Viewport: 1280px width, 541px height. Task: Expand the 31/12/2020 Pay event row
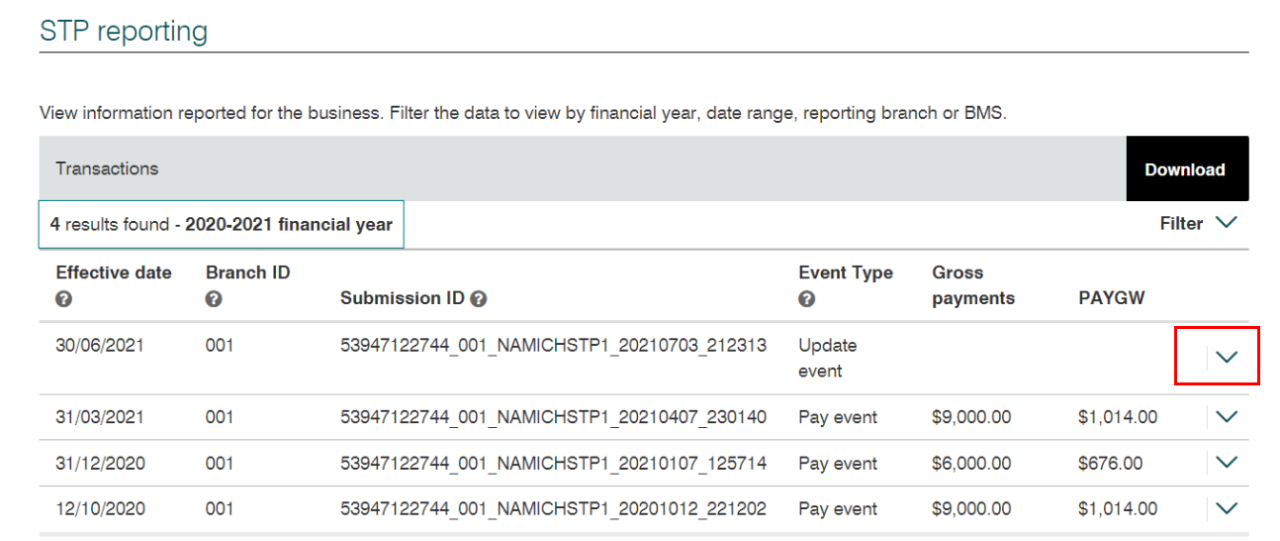tap(1226, 463)
